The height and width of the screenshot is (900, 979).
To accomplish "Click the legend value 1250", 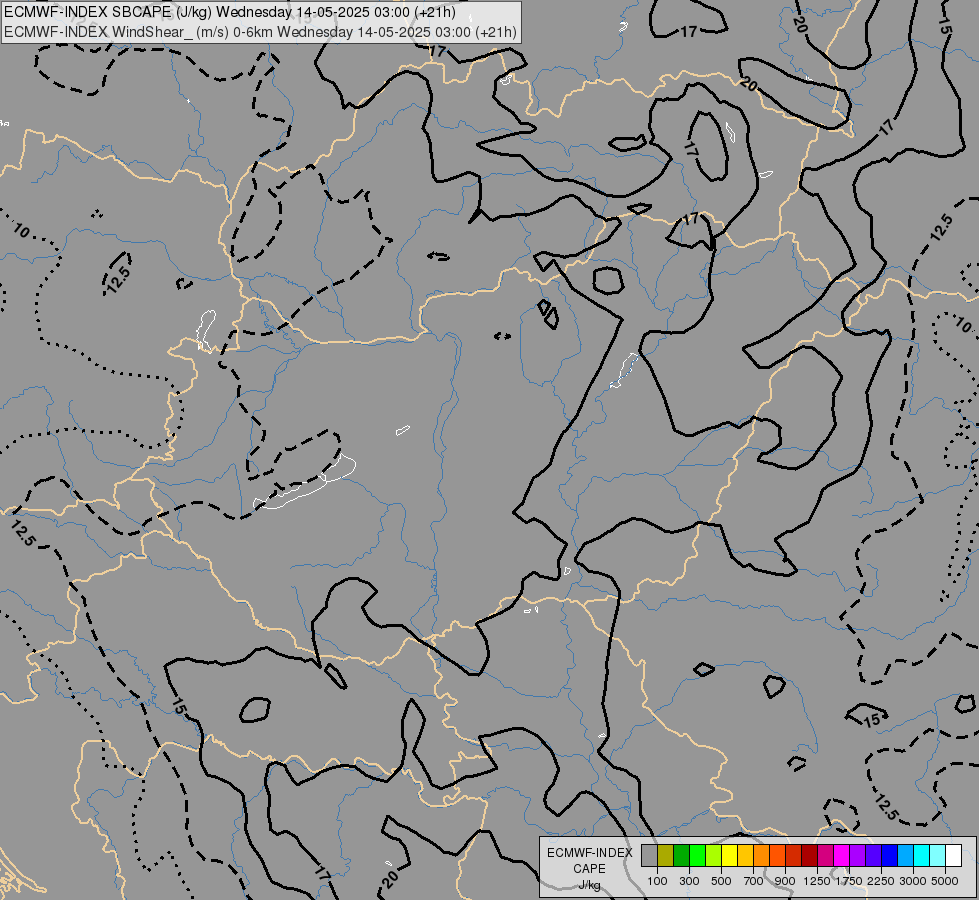I will click(817, 881).
